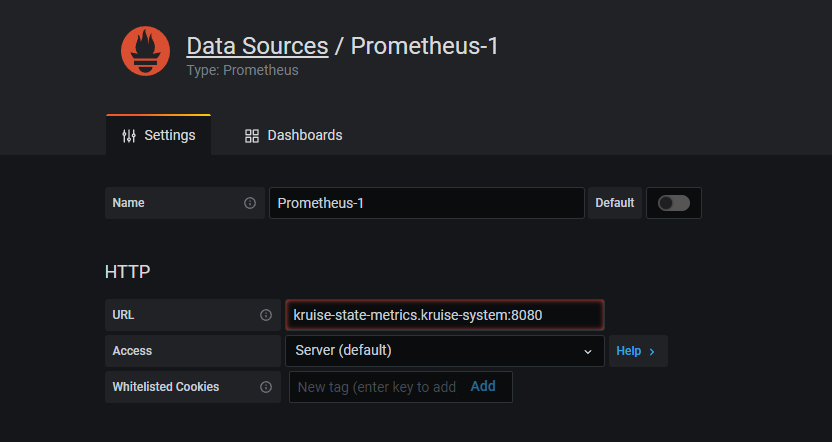Click the Access field label
The image size is (832, 442).
pos(132,351)
